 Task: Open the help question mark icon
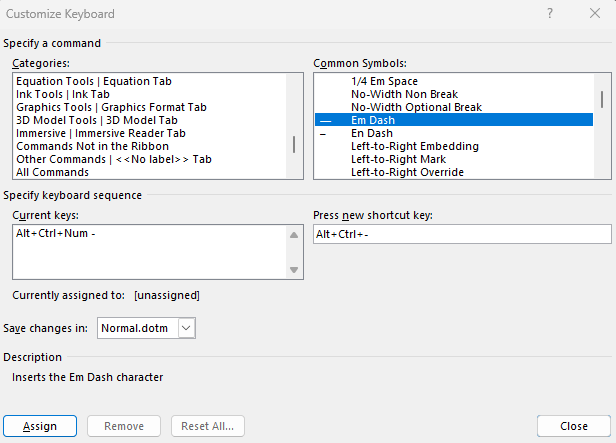pyautogui.click(x=550, y=14)
